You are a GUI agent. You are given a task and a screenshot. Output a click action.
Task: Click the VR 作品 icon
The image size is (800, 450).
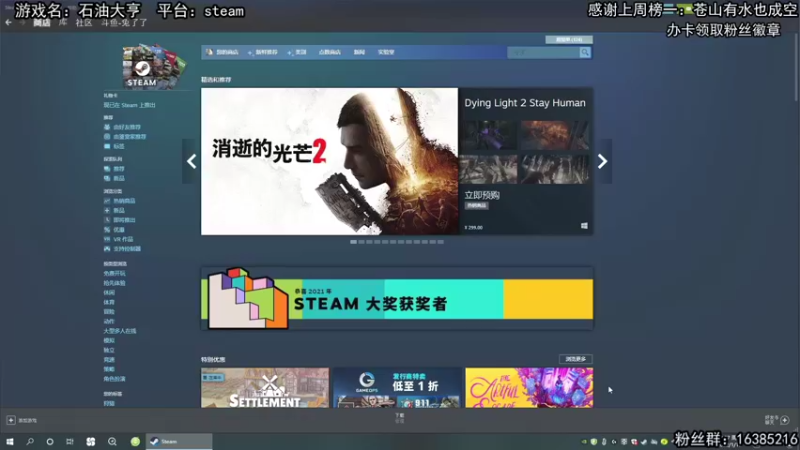coord(107,239)
